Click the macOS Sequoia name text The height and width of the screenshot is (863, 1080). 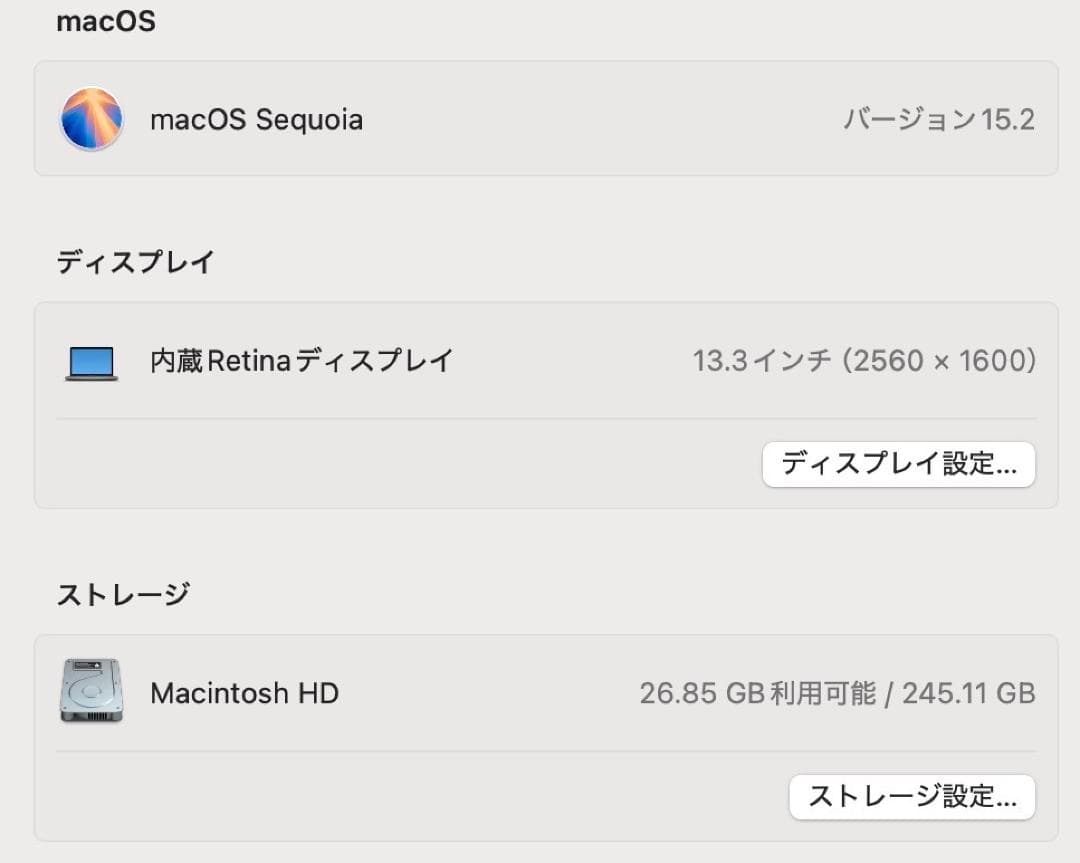[x=256, y=119]
